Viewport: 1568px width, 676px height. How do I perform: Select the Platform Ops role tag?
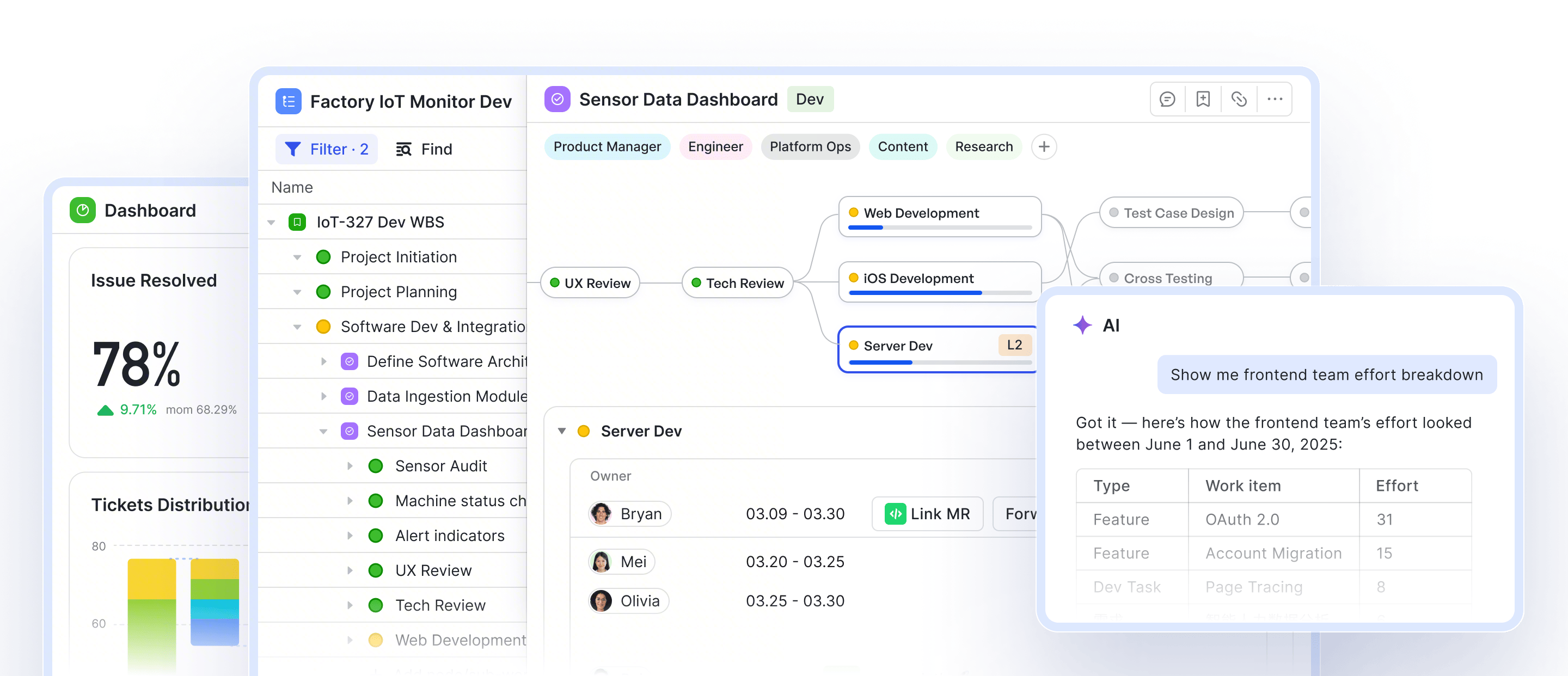(810, 146)
